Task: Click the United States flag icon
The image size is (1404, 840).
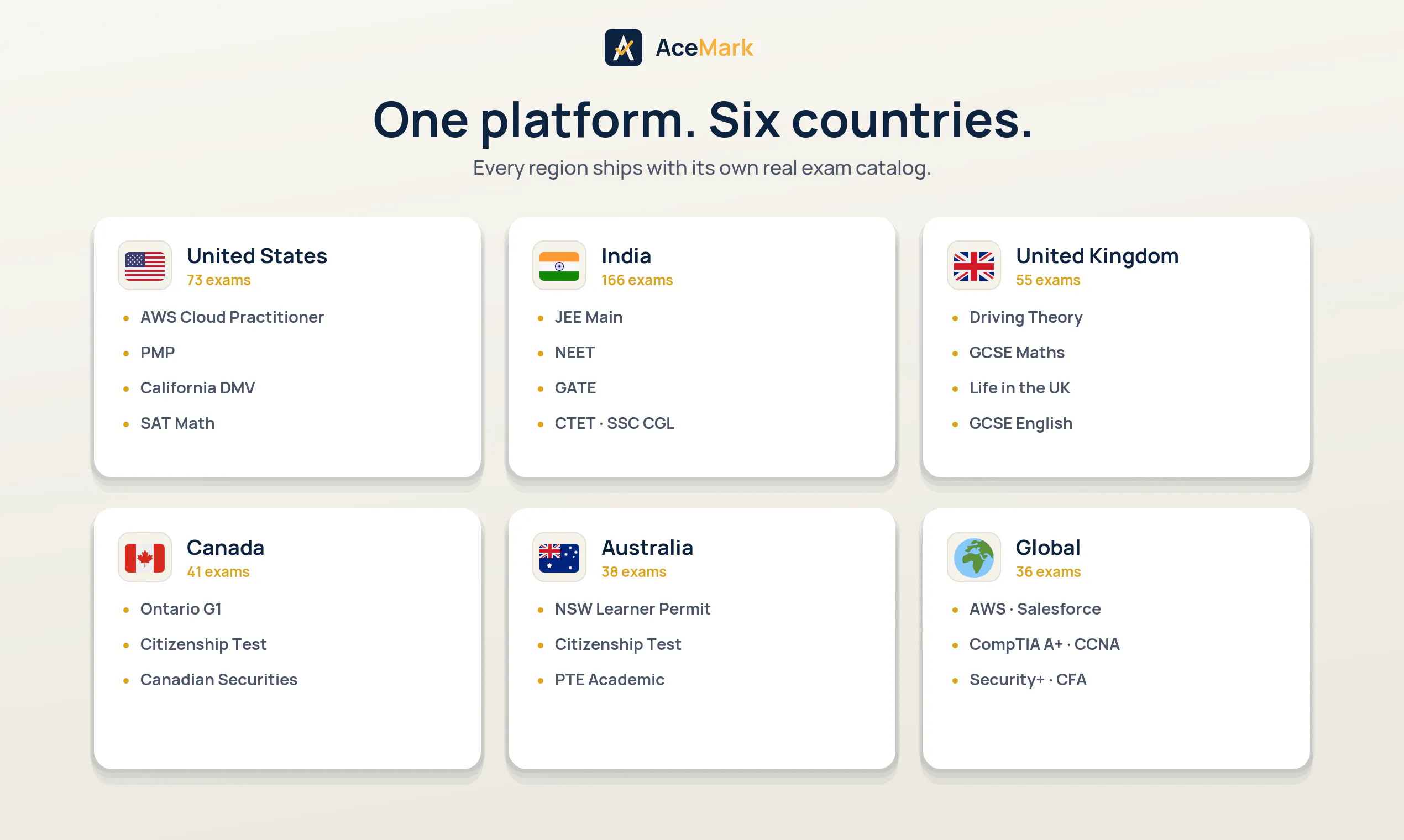Action: click(145, 265)
